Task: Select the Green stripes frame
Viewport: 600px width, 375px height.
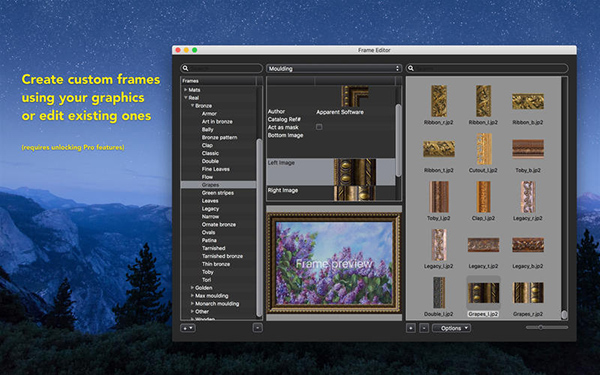Action: tap(217, 193)
